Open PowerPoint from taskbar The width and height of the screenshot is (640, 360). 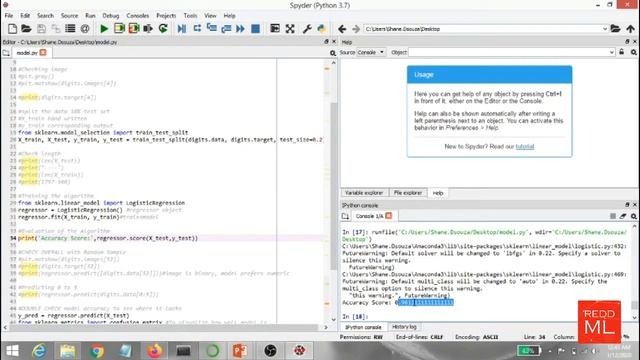[x=240, y=351]
